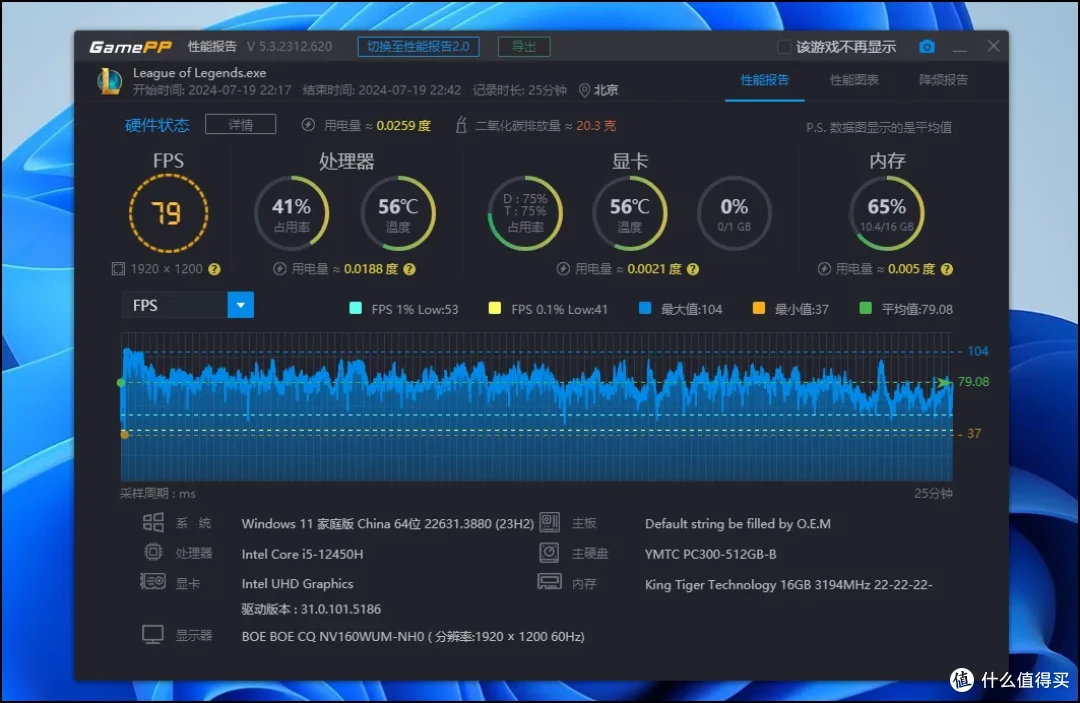The width and height of the screenshot is (1080, 703).
Task: Click the 硬件状态 label
Action: (x=157, y=125)
